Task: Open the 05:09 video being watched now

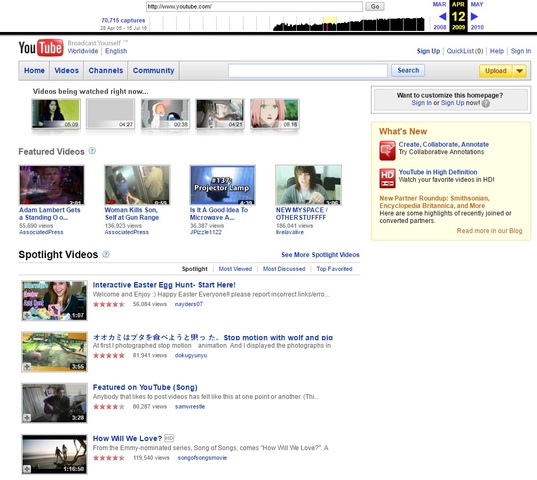Action: coord(56,114)
